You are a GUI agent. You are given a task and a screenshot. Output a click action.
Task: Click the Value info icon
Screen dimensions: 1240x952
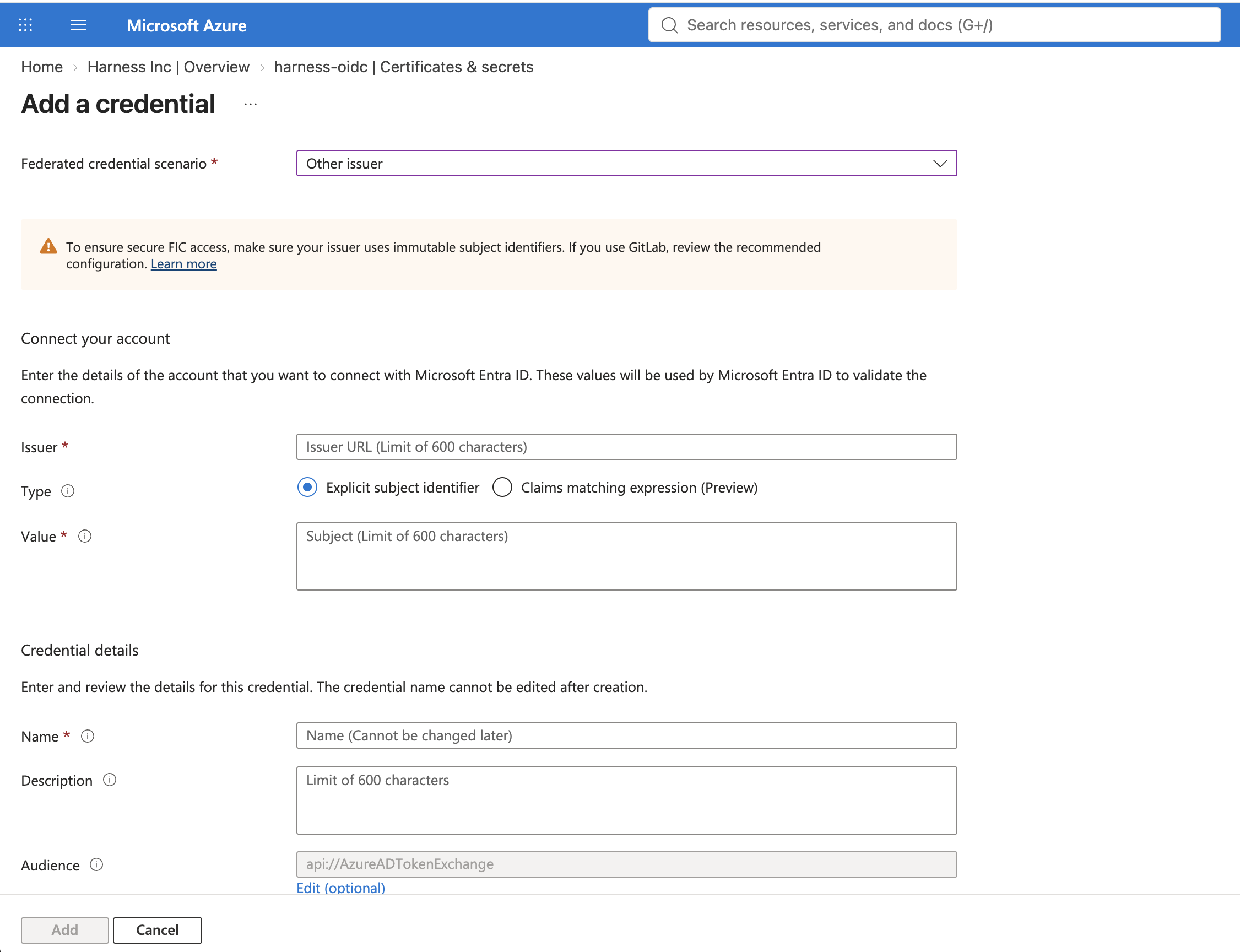[85, 536]
